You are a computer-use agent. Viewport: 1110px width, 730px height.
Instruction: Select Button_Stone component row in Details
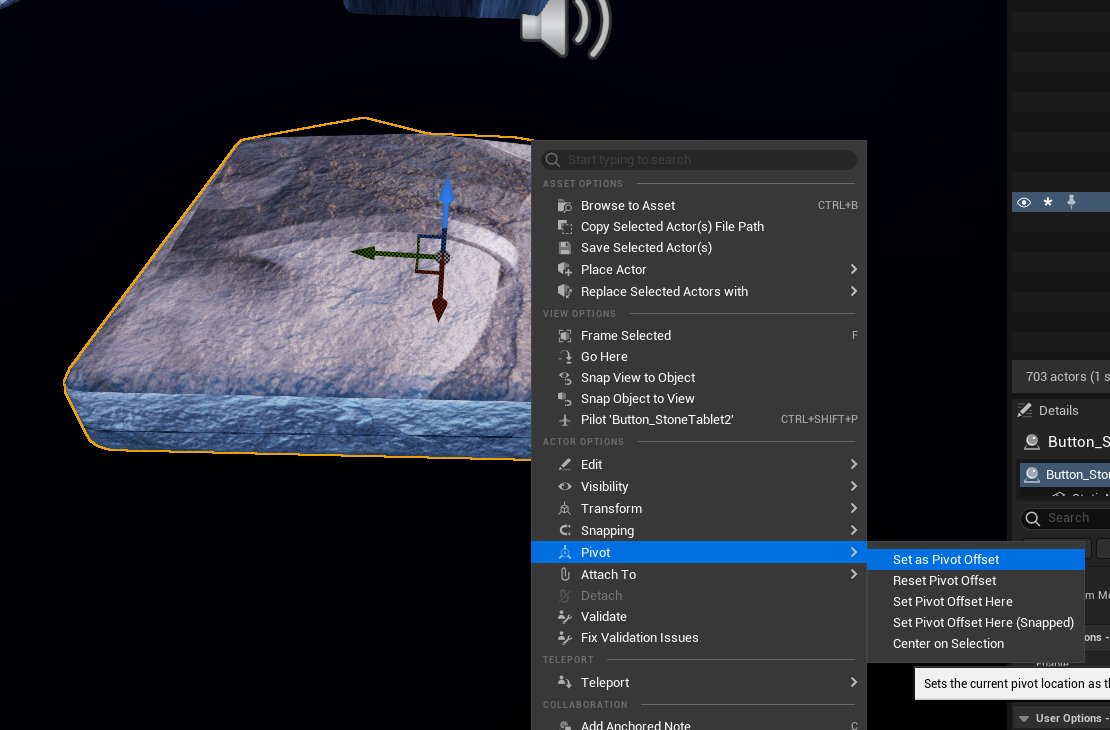(1065, 474)
